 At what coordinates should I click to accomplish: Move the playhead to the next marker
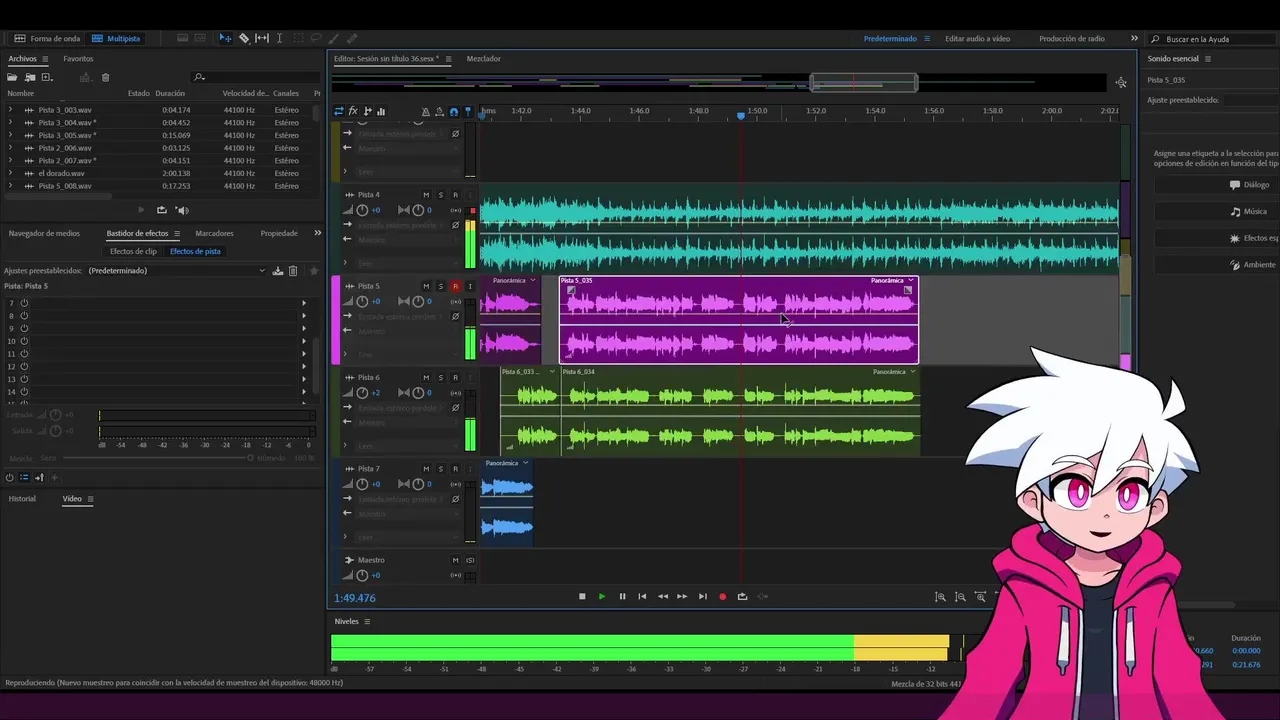coord(702,597)
